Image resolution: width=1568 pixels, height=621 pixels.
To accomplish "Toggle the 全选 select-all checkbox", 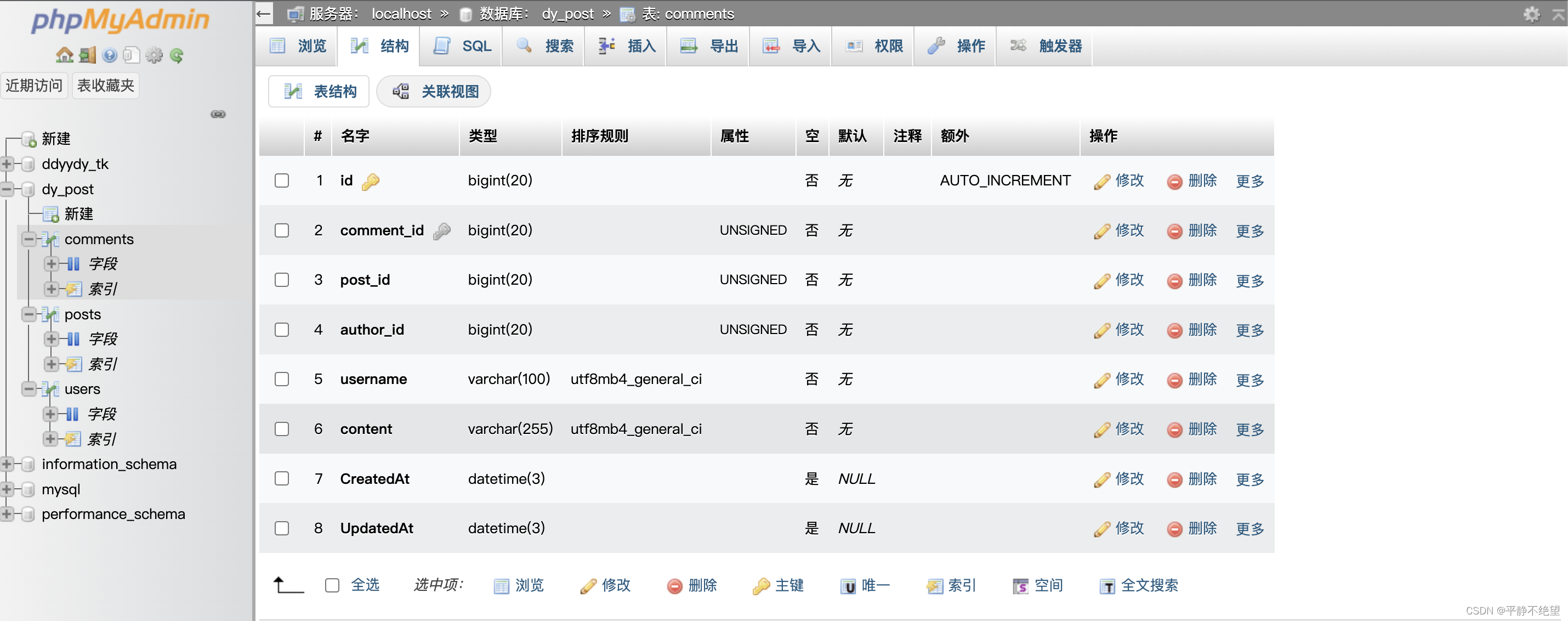I will (332, 585).
